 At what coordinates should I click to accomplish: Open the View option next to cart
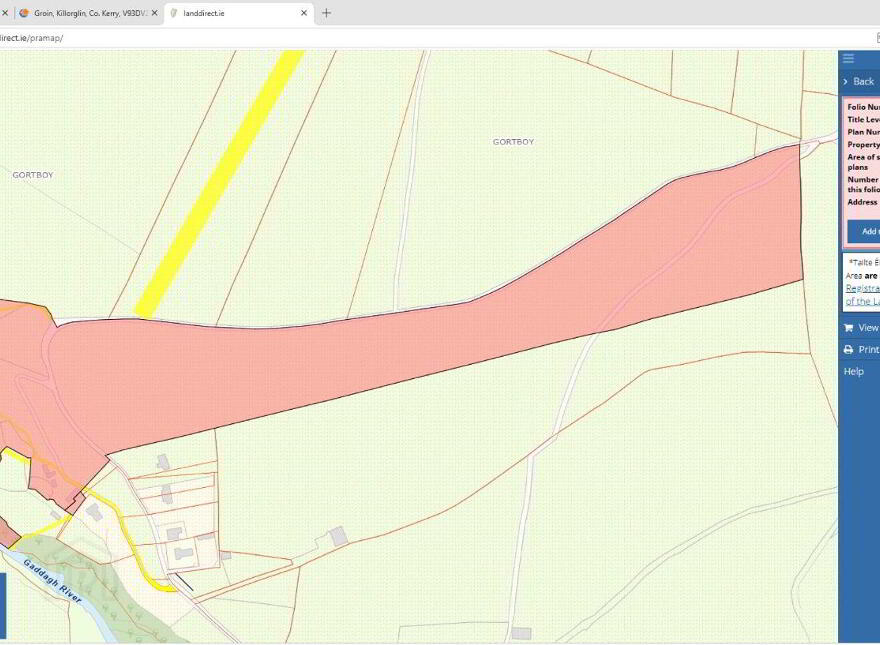pos(869,328)
